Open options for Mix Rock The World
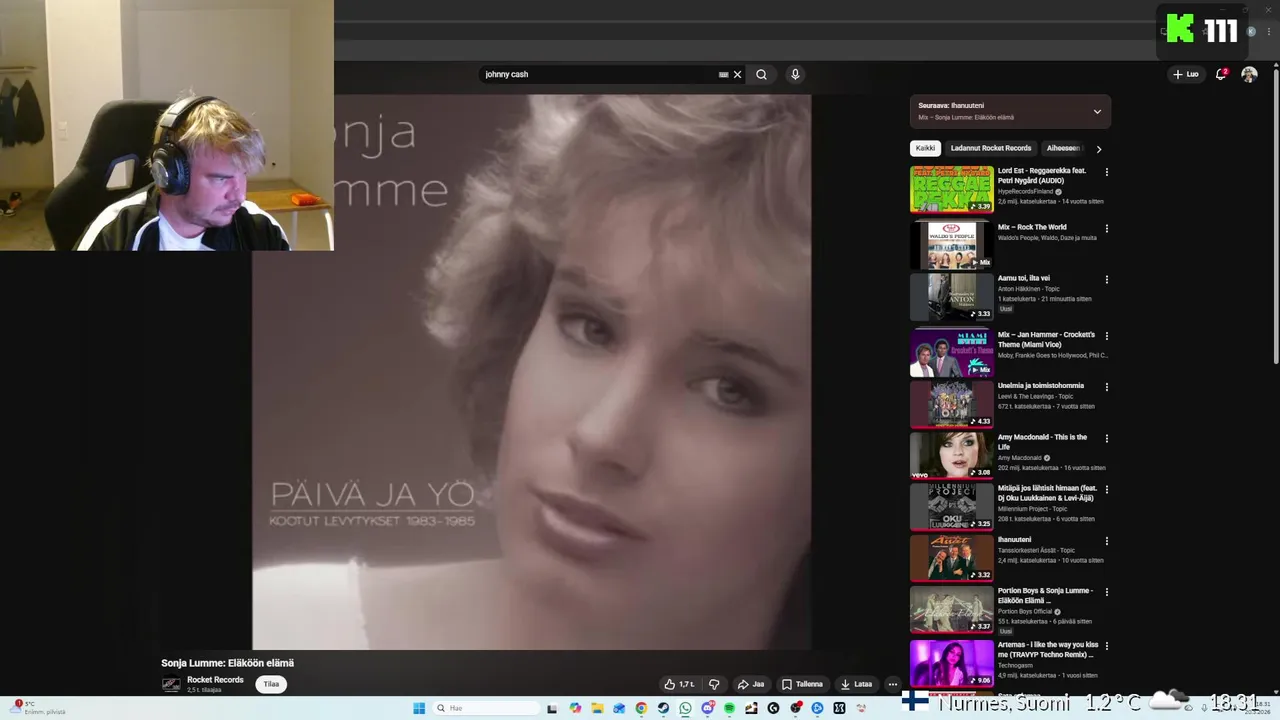1280x720 pixels. pos(1106,228)
